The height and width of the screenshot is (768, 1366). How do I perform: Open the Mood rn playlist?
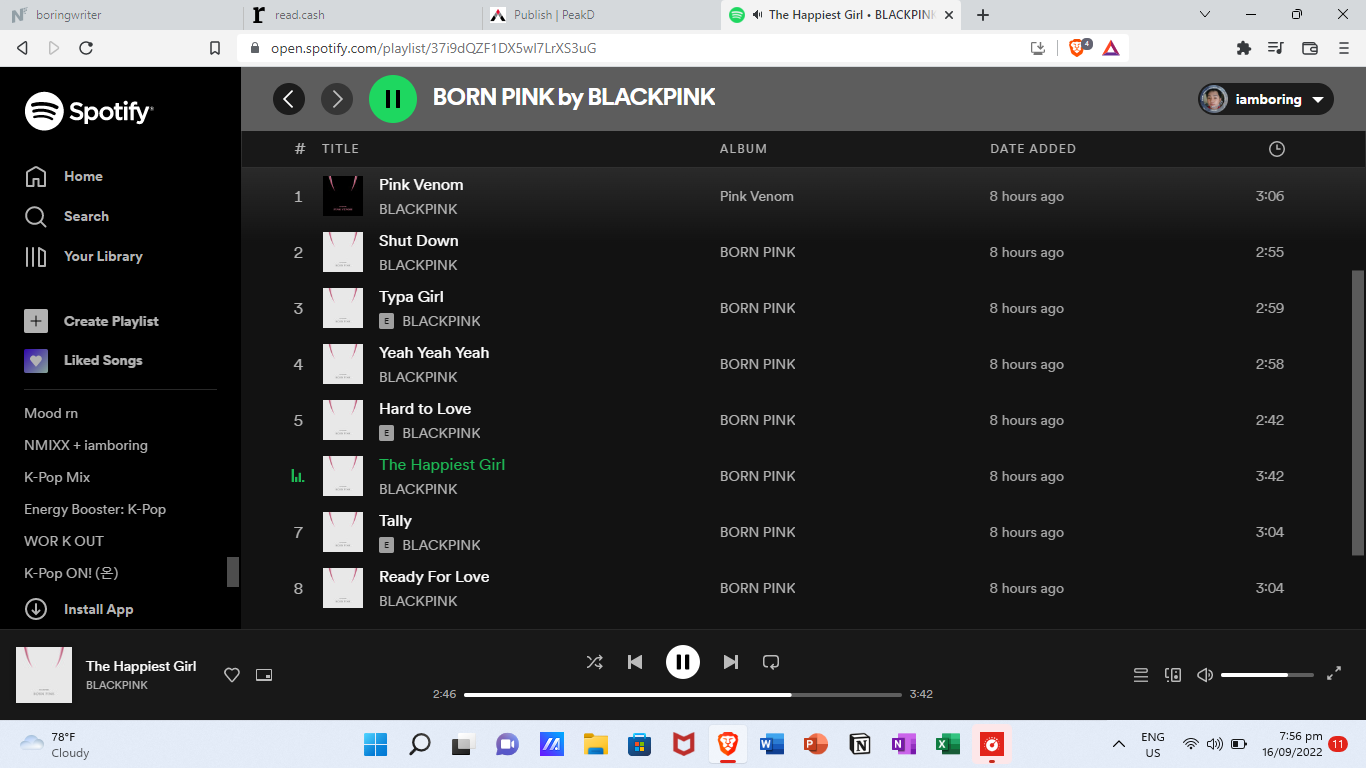(x=51, y=413)
